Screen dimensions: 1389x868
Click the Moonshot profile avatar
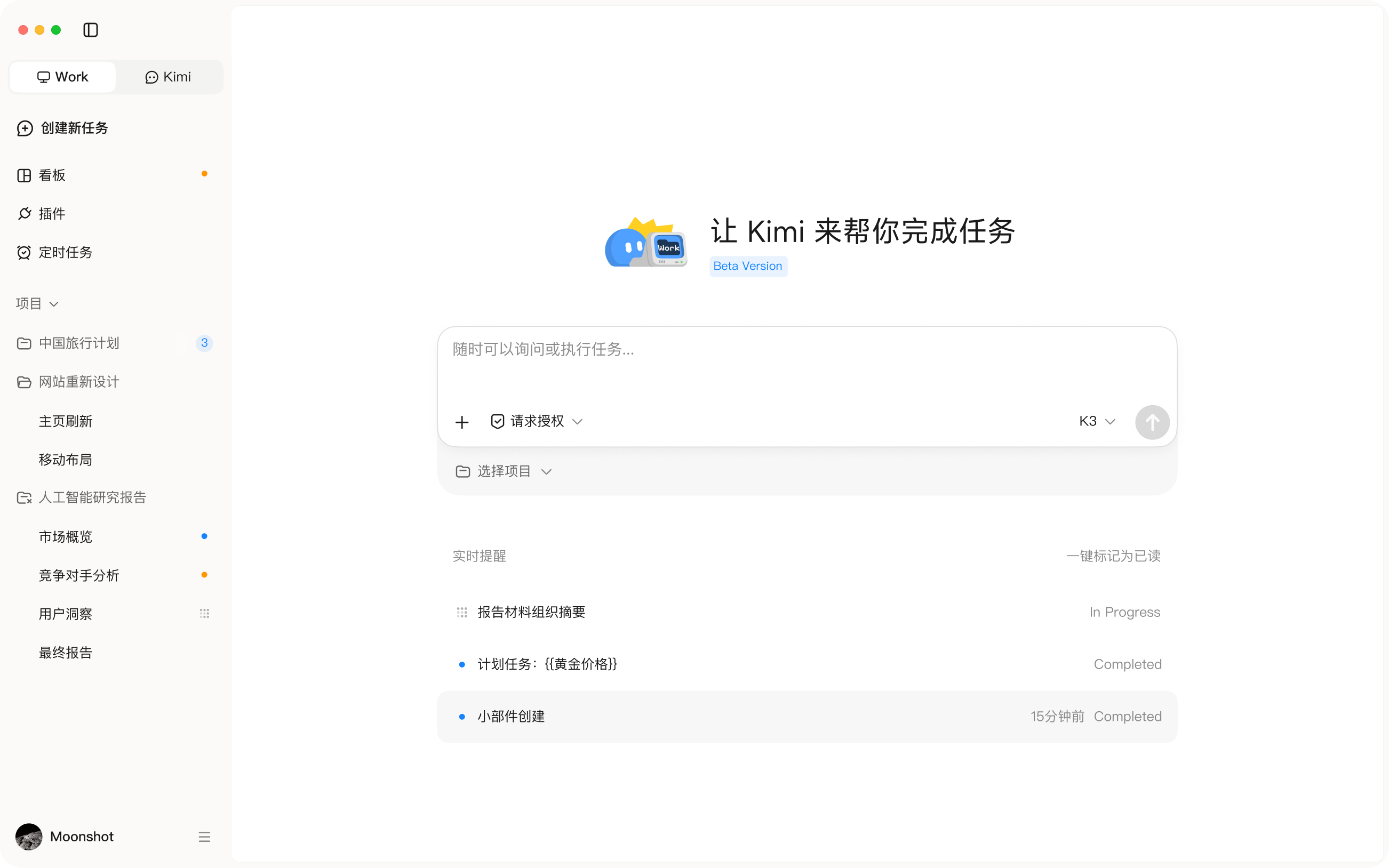[29, 837]
